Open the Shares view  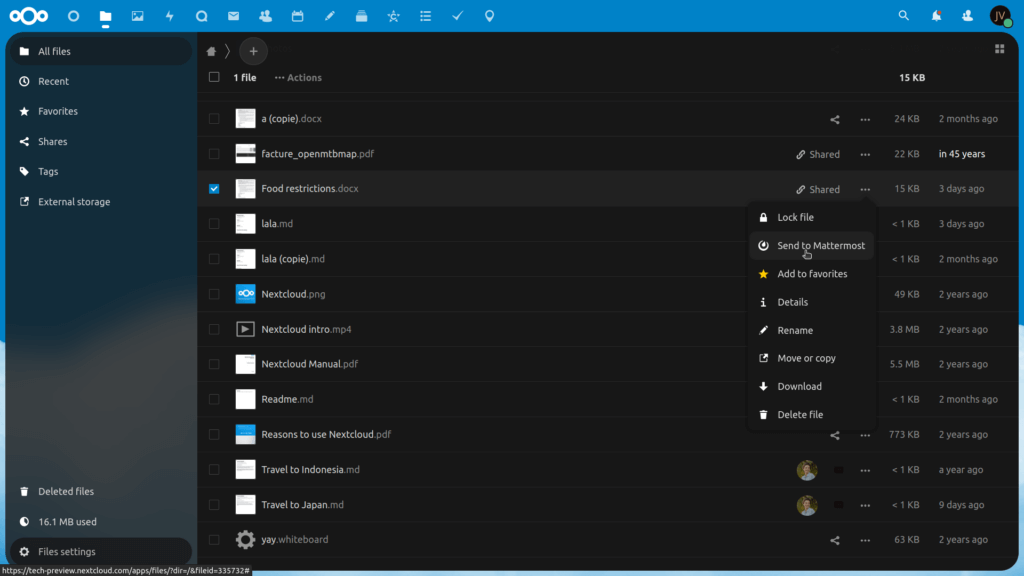(101, 142)
